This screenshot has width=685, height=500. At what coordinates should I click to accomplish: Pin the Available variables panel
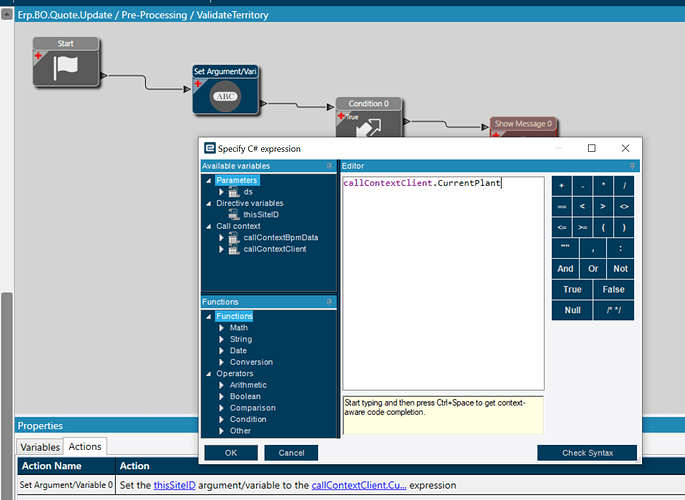pos(329,166)
